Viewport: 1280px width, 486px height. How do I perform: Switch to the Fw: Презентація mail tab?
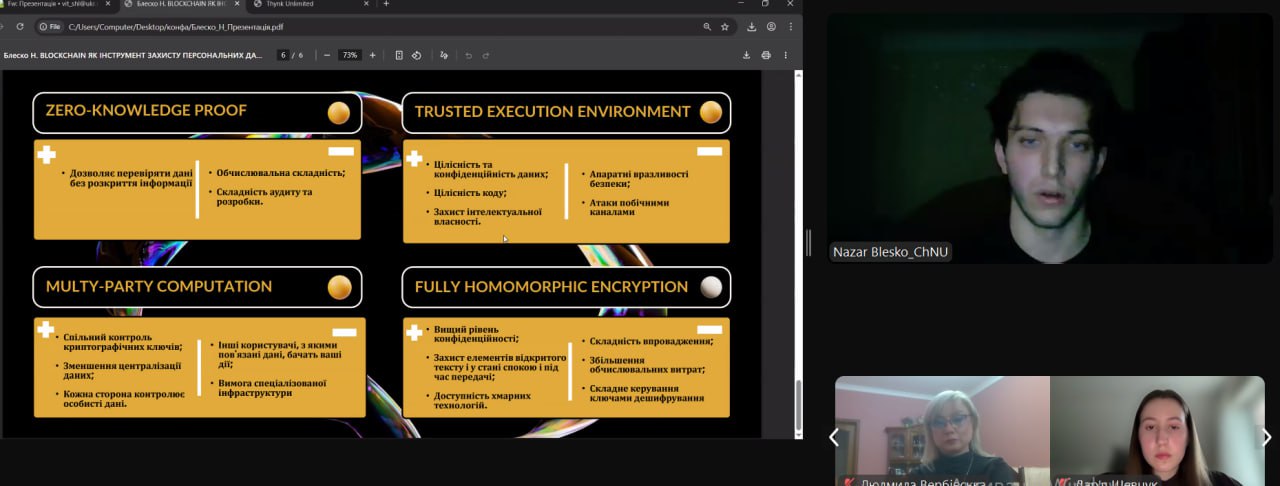(x=50, y=4)
